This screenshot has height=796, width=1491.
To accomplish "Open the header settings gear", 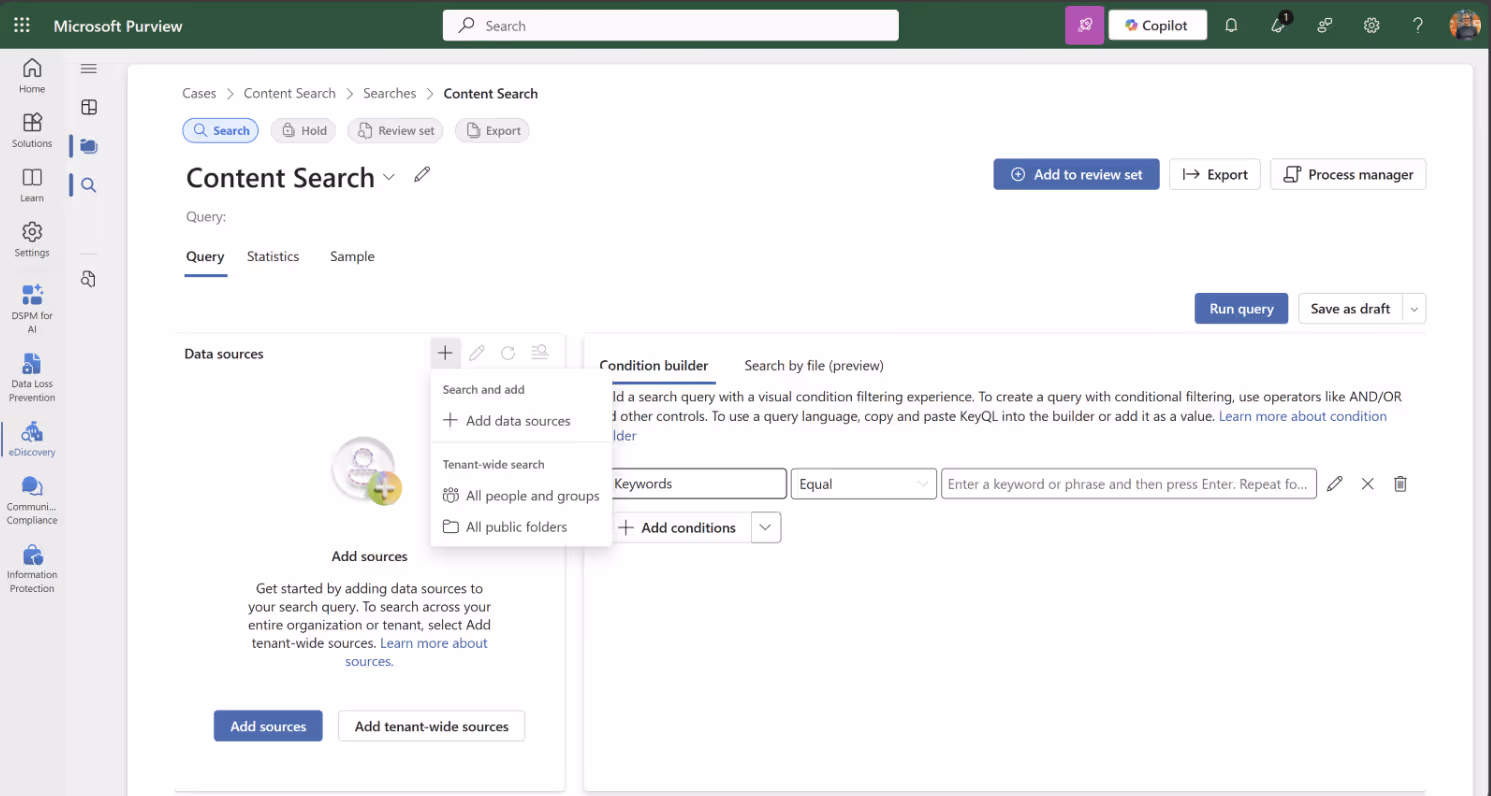I will point(1372,25).
